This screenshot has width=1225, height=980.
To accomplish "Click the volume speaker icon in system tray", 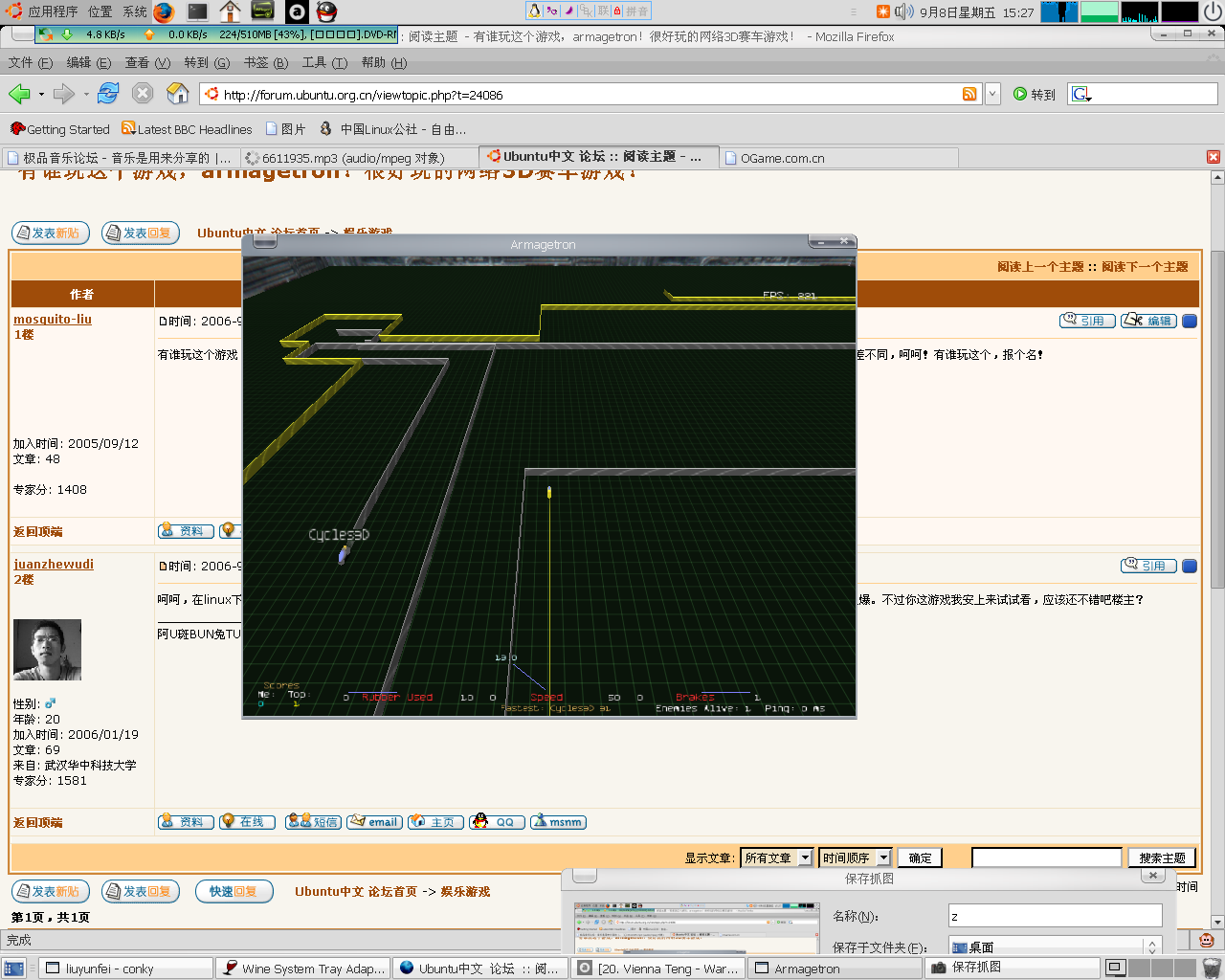I will (x=903, y=11).
